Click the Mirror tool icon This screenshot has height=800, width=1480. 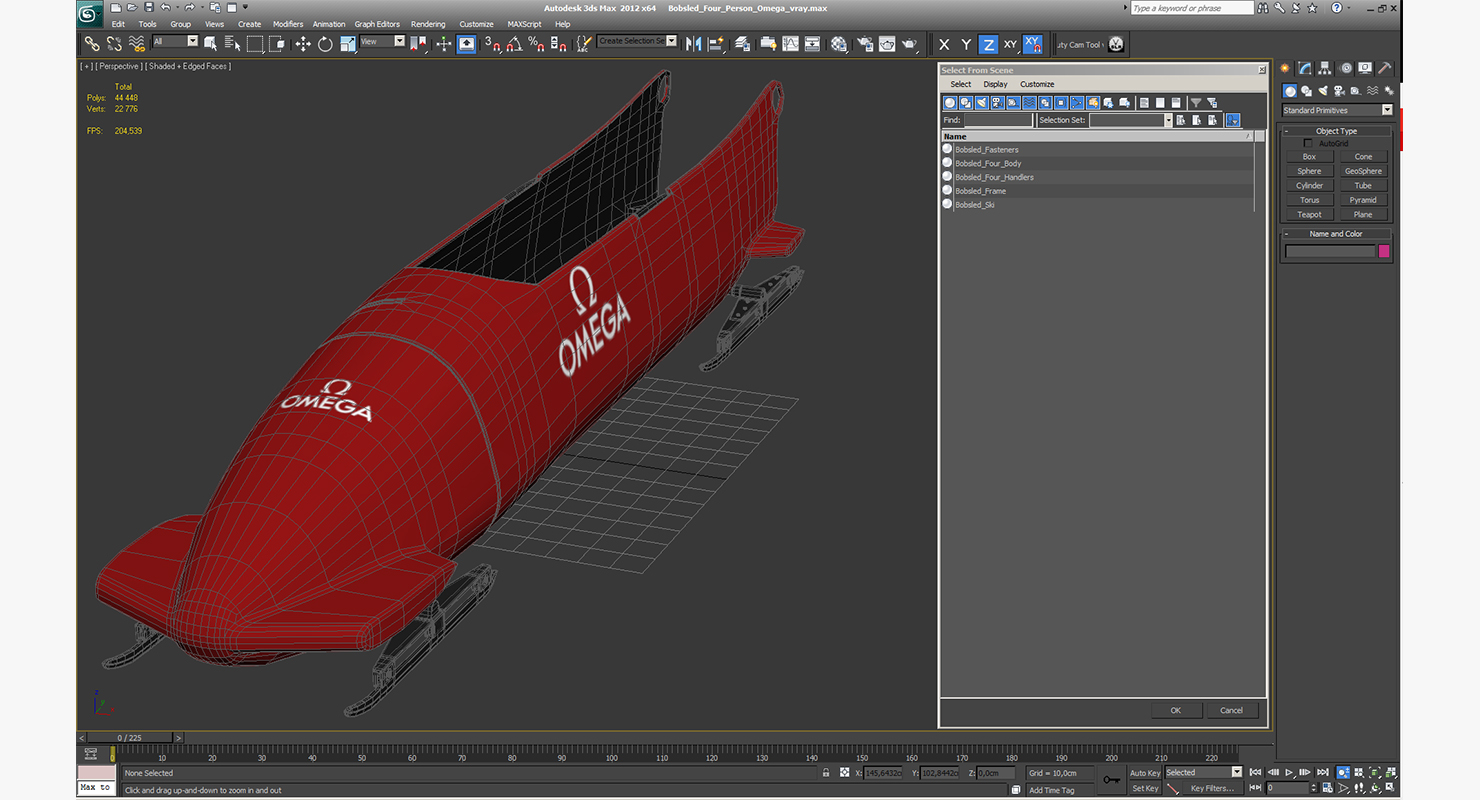[x=693, y=44]
